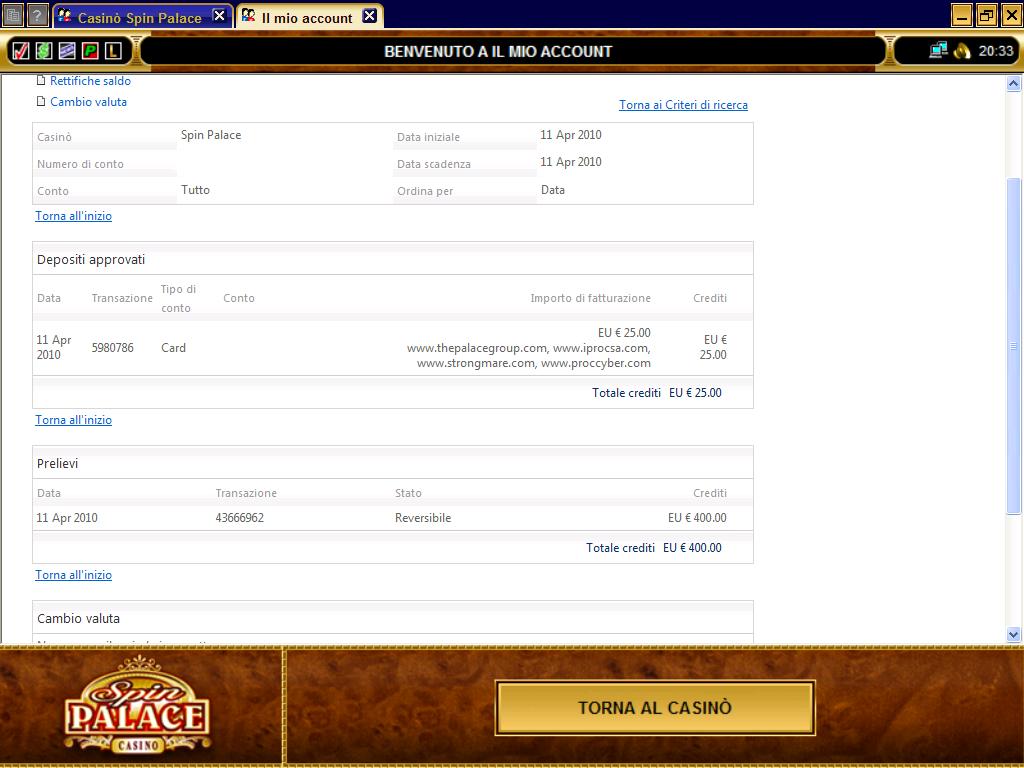Screen dimensions: 1024x768
Task: Switch to the Casinò Spin Palace tab
Action: (x=140, y=17)
